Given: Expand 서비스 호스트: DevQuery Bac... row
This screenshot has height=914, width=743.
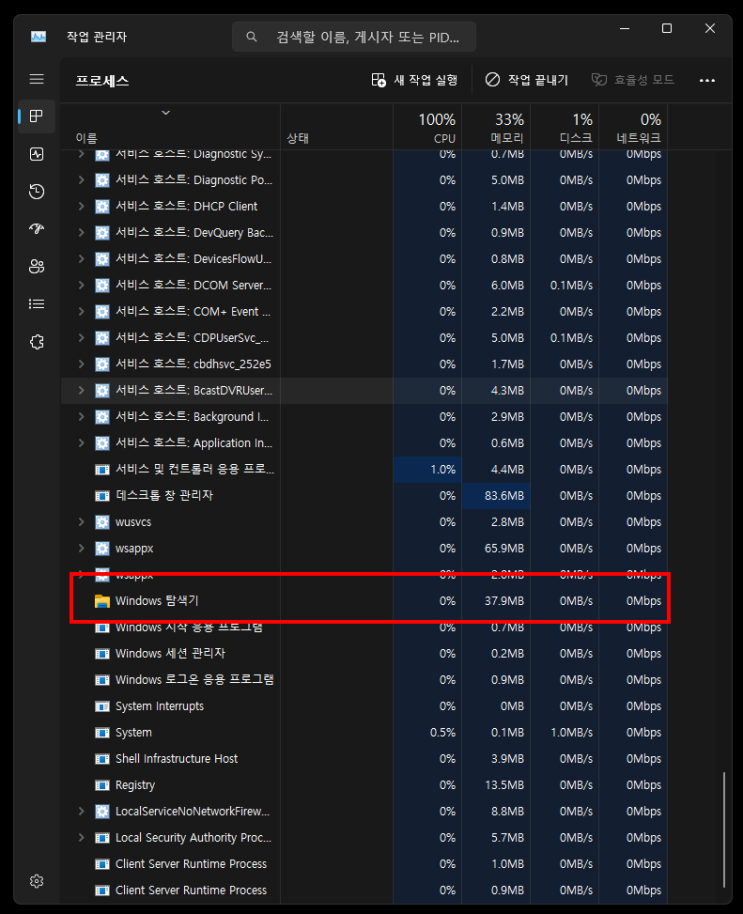Looking at the screenshot, I should click(x=81, y=233).
